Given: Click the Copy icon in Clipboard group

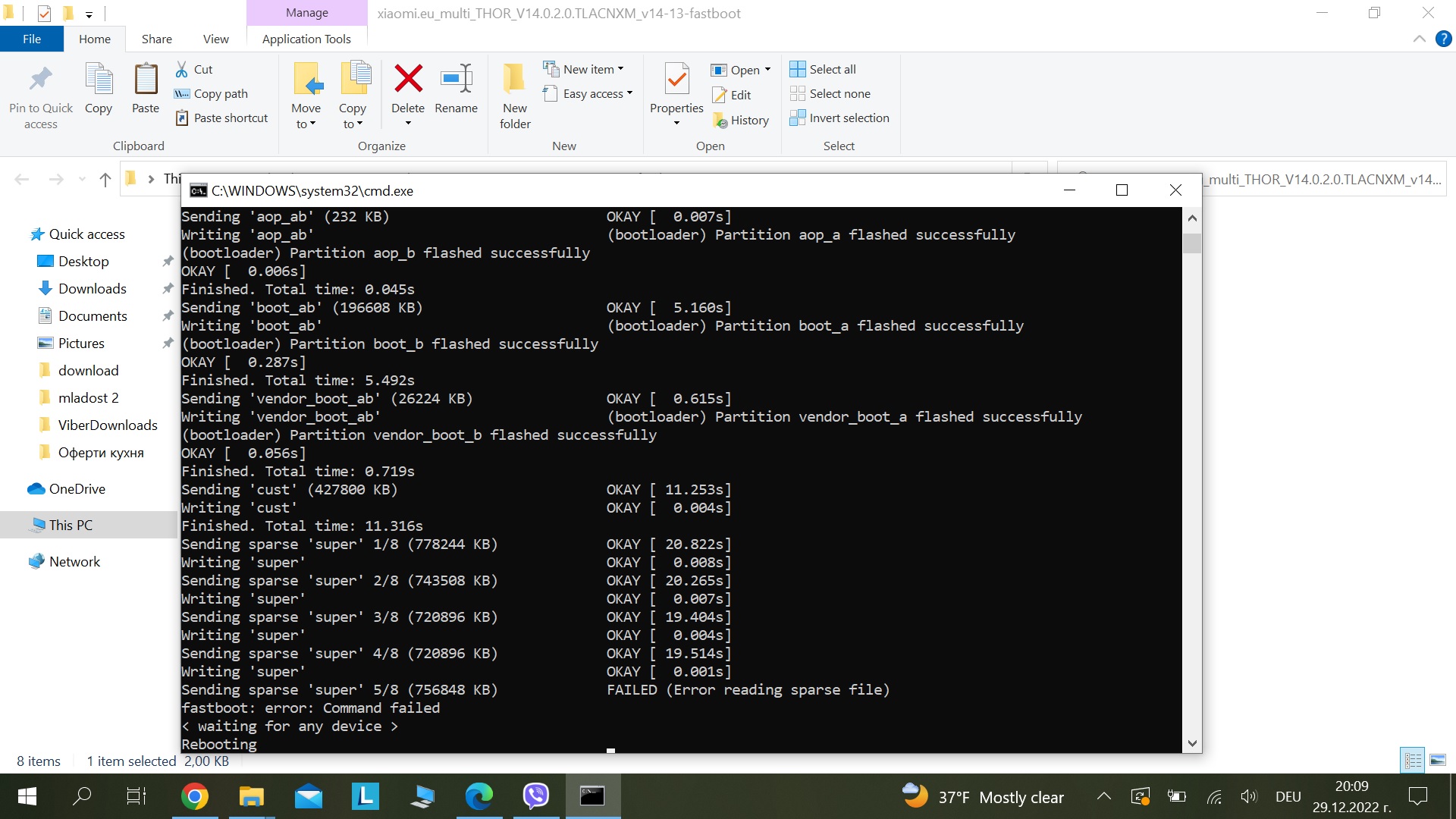Looking at the screenshot, I should tap(99, 79).
